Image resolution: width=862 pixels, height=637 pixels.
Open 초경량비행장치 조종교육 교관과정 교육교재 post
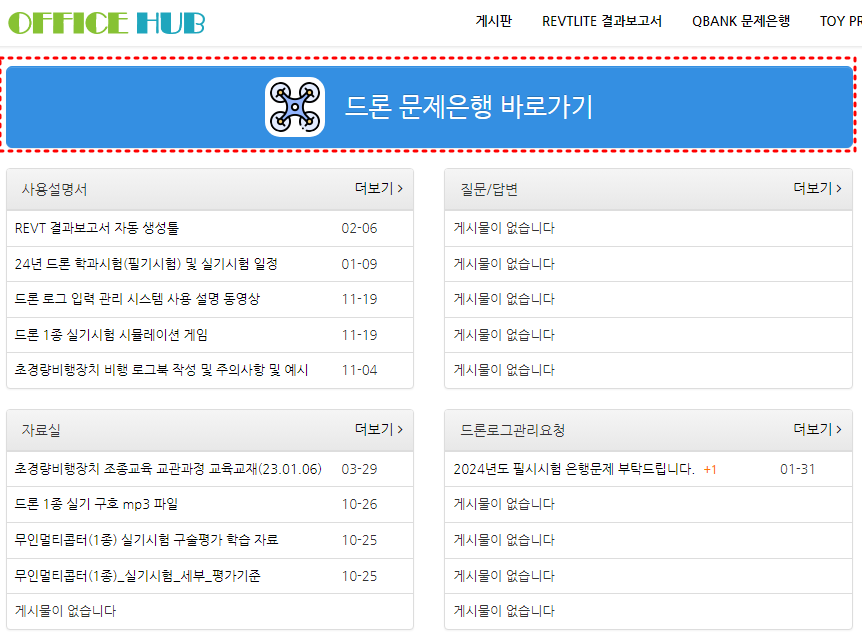tap(168, 469)
